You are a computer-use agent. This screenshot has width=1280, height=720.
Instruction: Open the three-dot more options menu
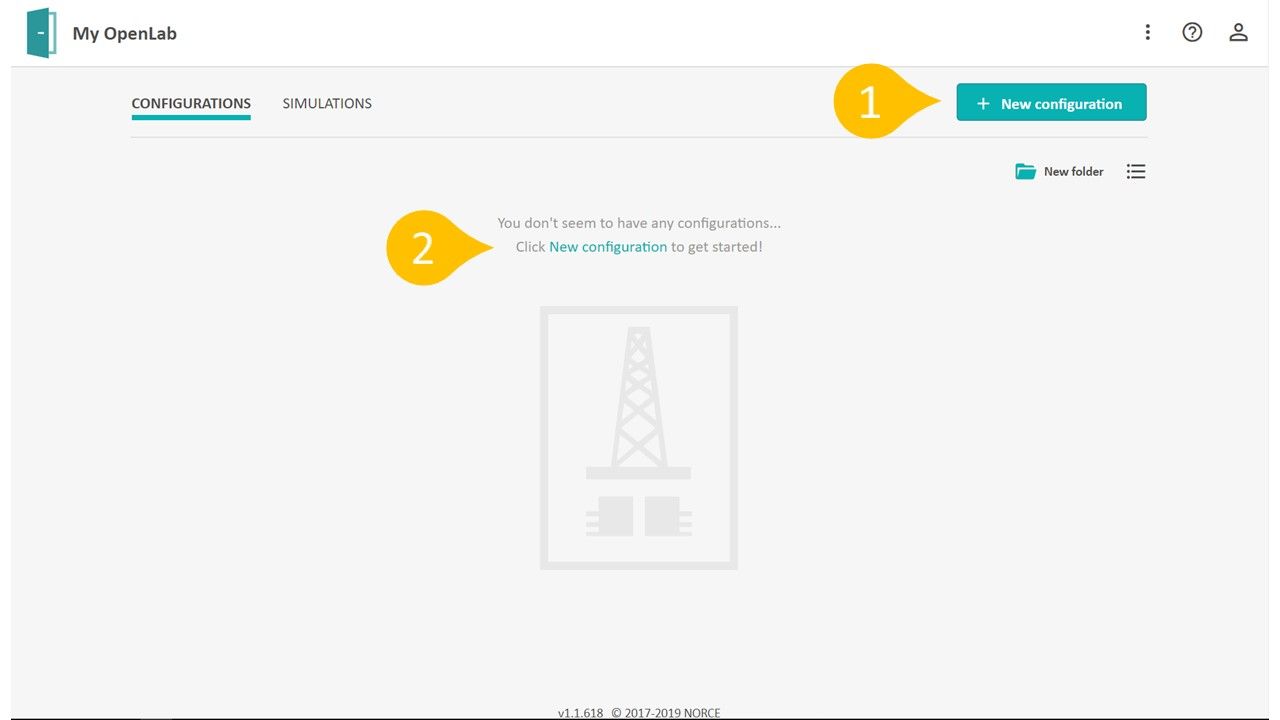coord(1147,32)
